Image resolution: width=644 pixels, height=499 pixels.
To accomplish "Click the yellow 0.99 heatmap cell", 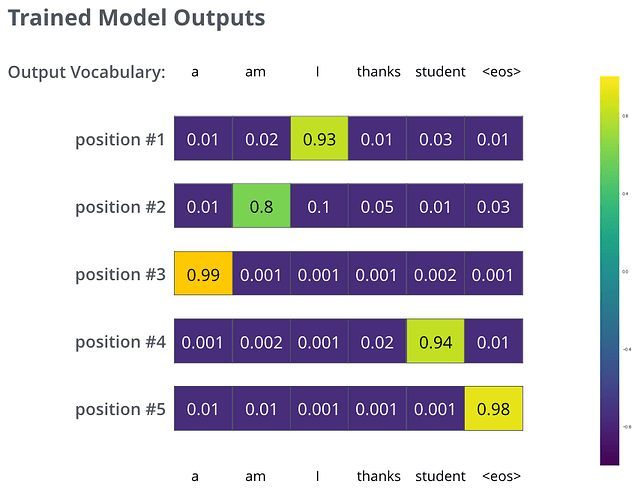I will (x=203, y=274).
